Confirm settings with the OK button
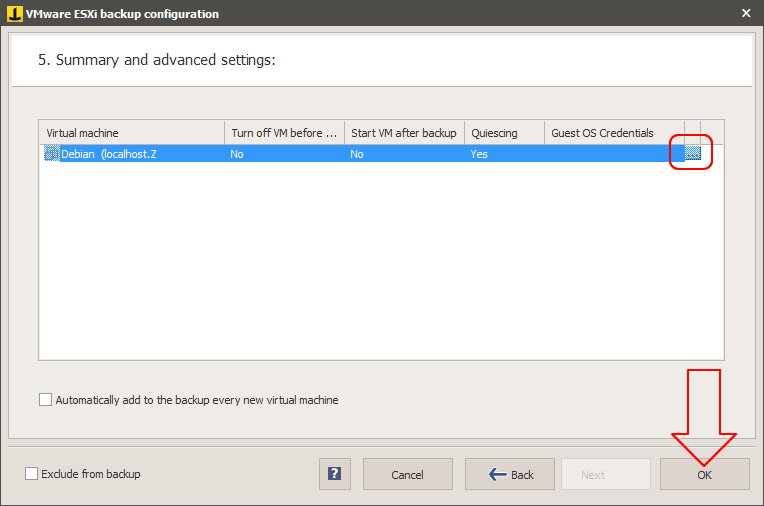 pos(705,474)
